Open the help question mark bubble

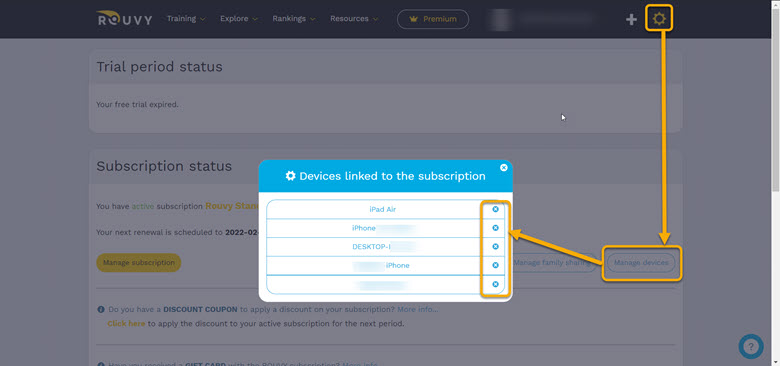[x=751, y=347]
